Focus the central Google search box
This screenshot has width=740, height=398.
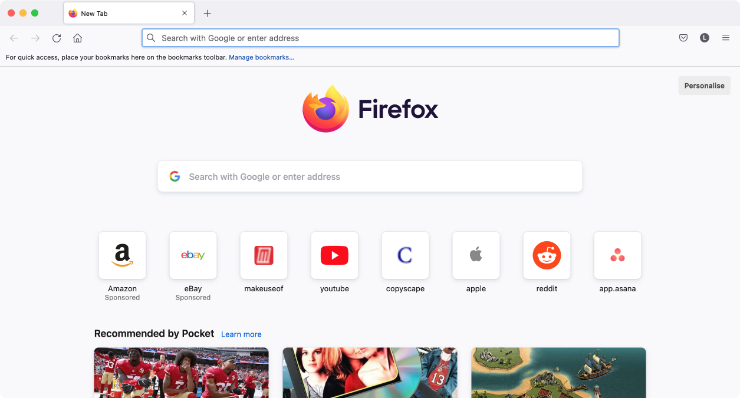(370, 177)
